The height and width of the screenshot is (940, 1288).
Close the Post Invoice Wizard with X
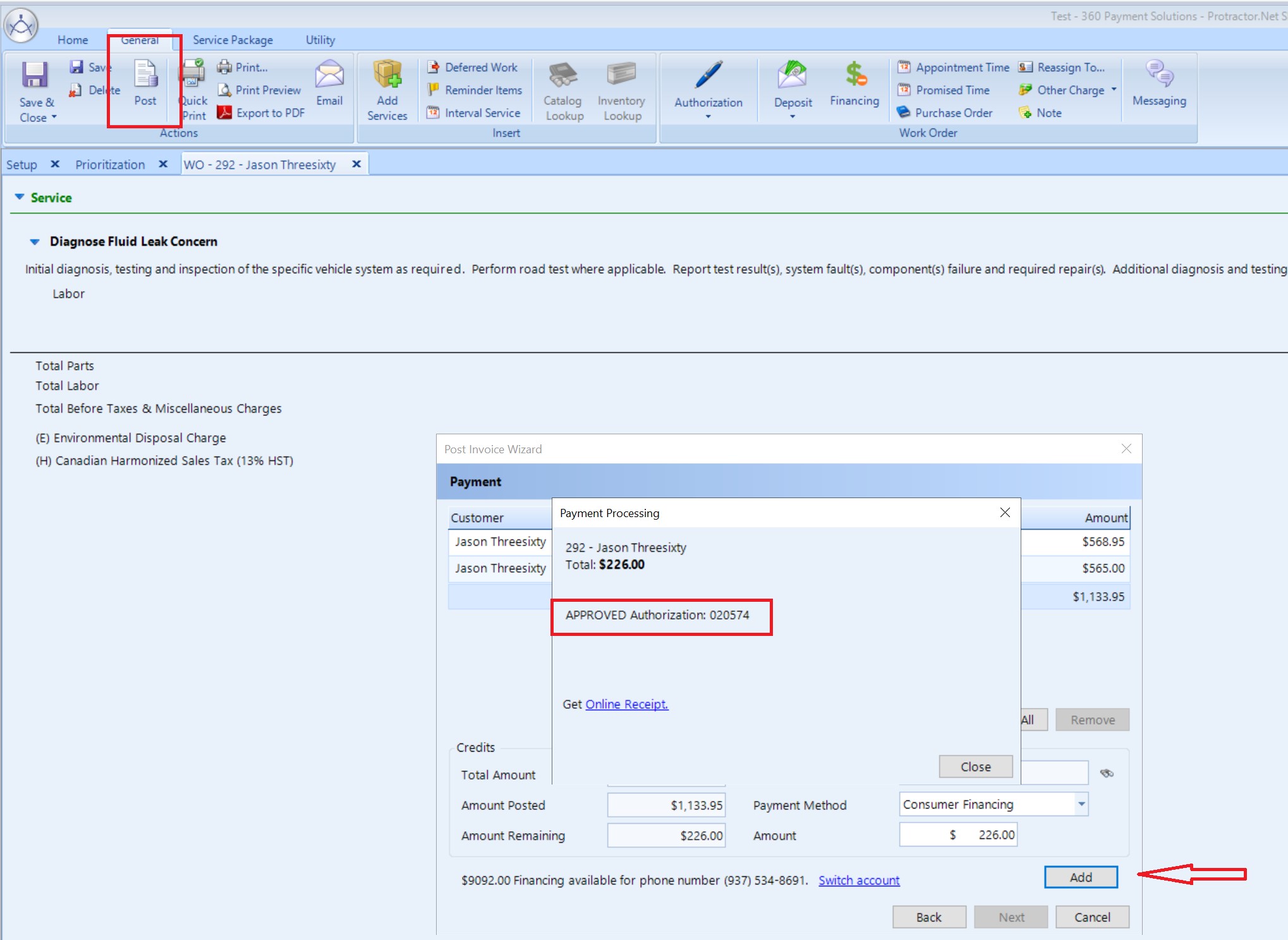[x=1126, y=449]
